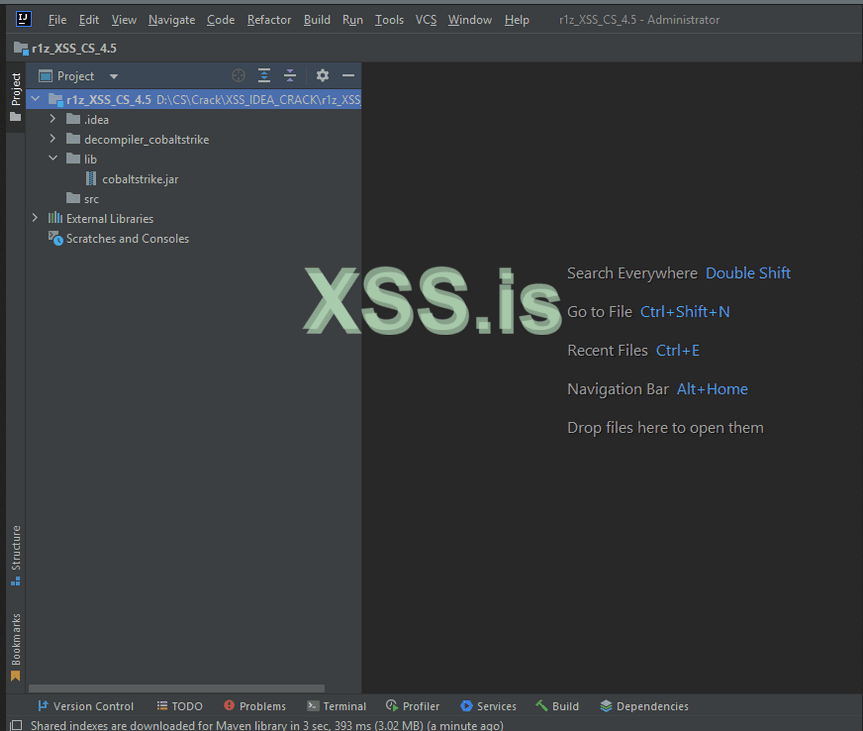This screenshot has width=863, height=731.
Task: Select the src folder
Action: (x=194, y=199)
